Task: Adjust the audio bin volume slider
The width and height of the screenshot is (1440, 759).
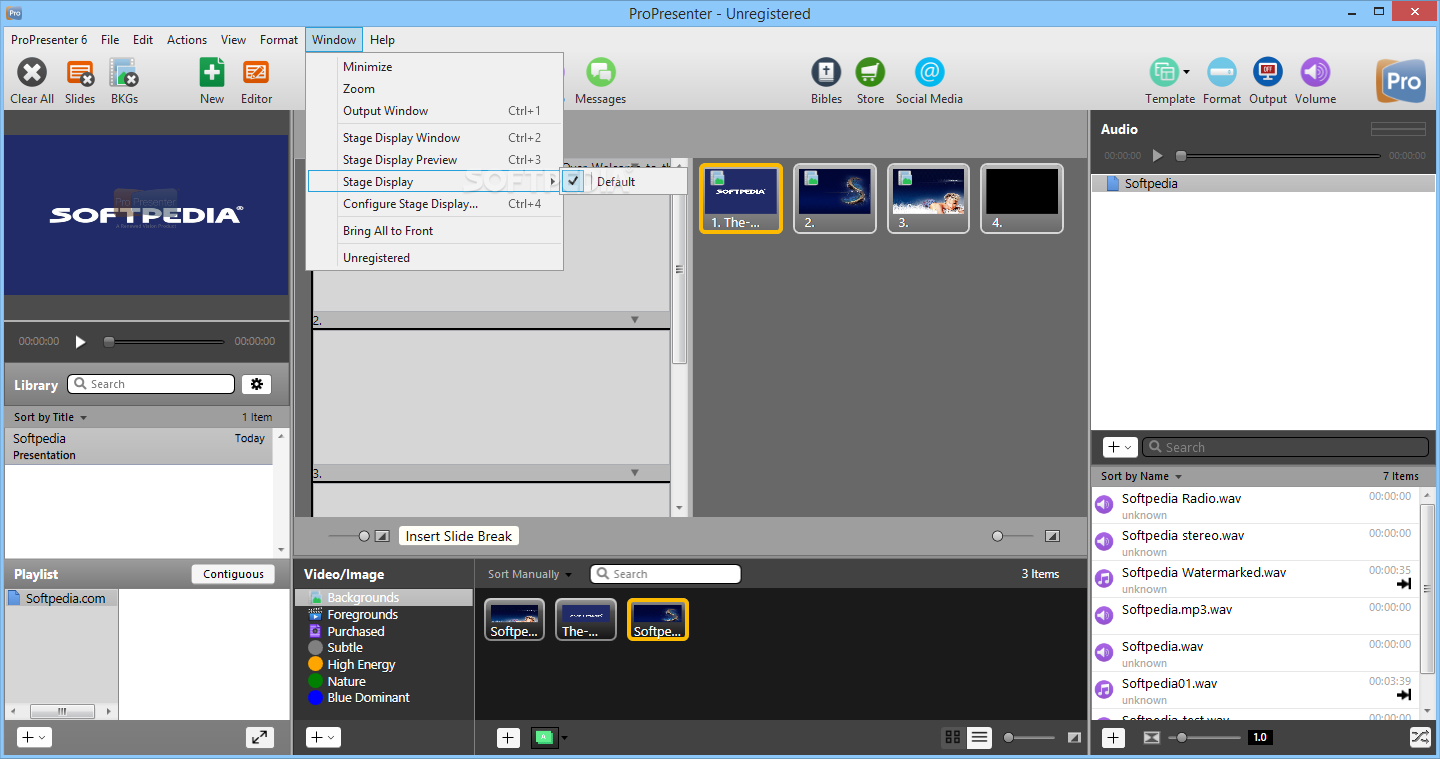Action: [1205, 737]
